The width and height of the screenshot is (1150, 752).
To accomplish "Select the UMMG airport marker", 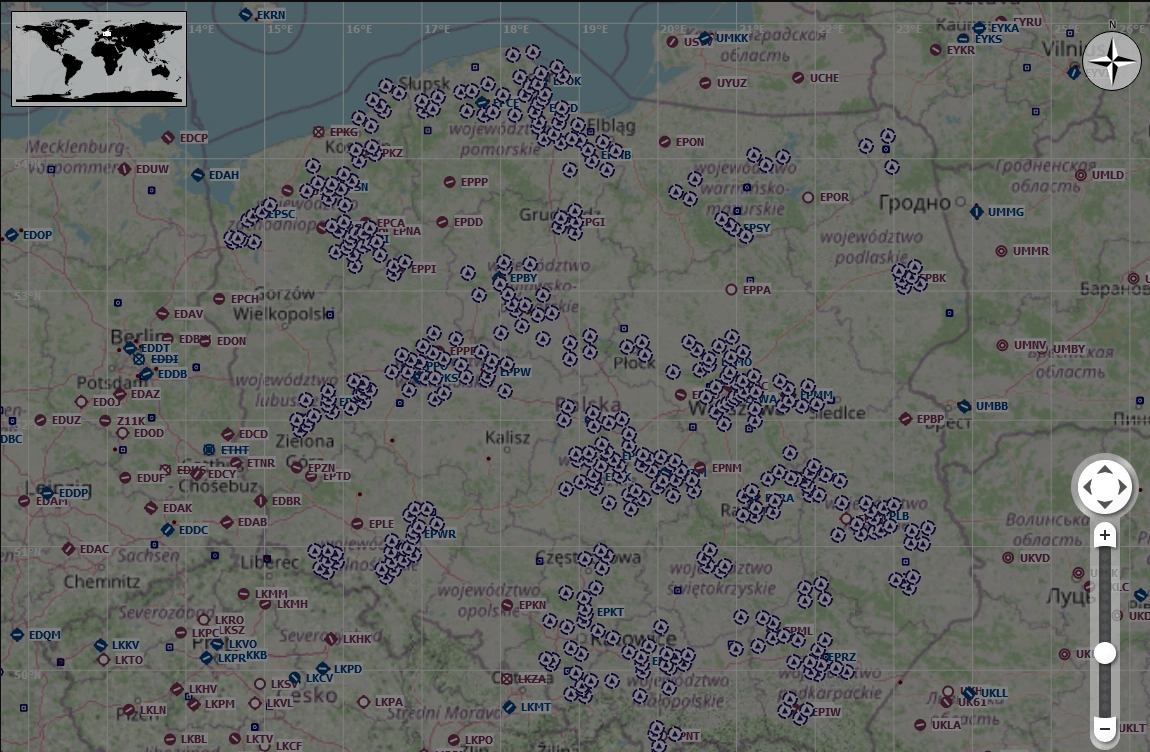I will 976,212.
